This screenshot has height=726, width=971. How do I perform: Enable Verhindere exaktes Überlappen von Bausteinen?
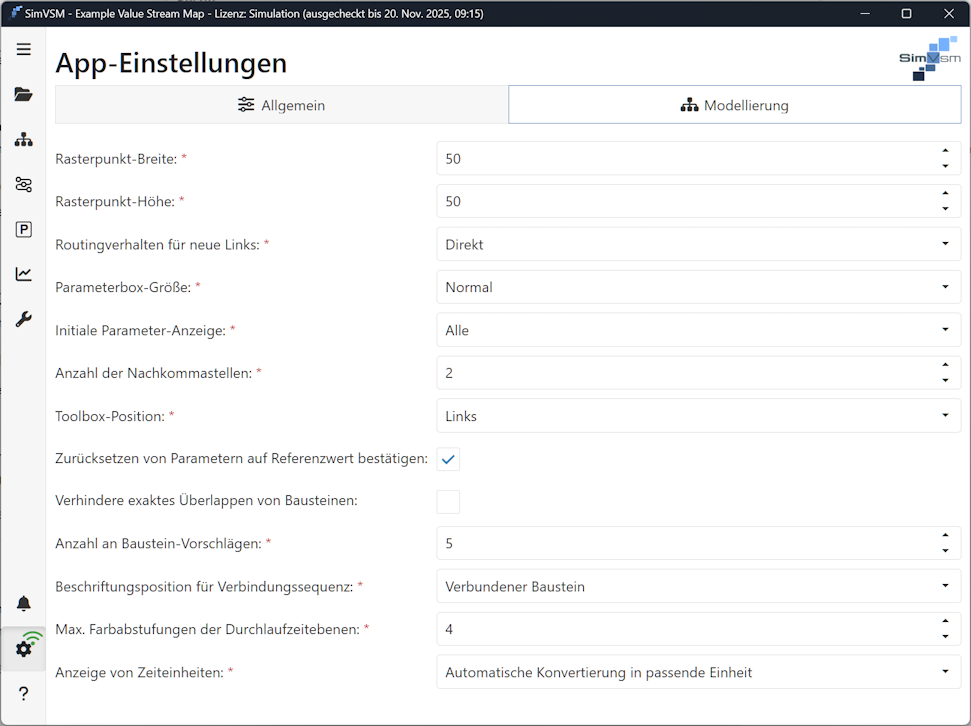(x=447, y=501)
